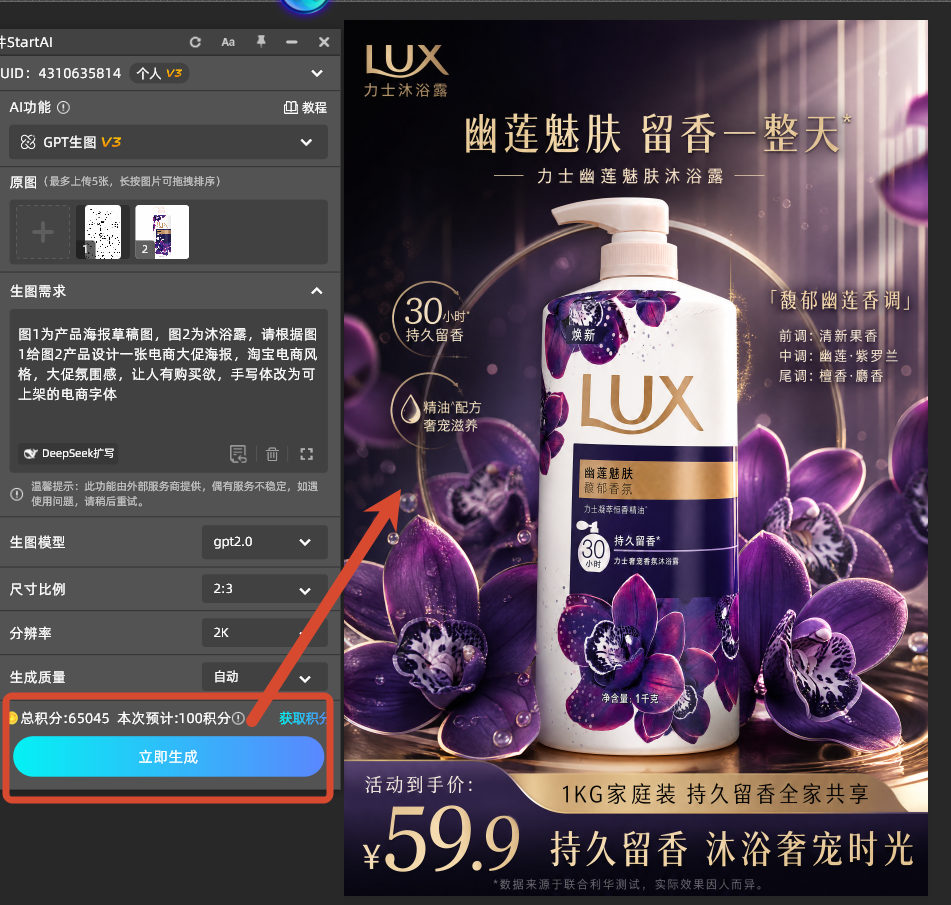Select uploaded thumbnail number 2
The image size is (951, 905).
pos(162,232)
